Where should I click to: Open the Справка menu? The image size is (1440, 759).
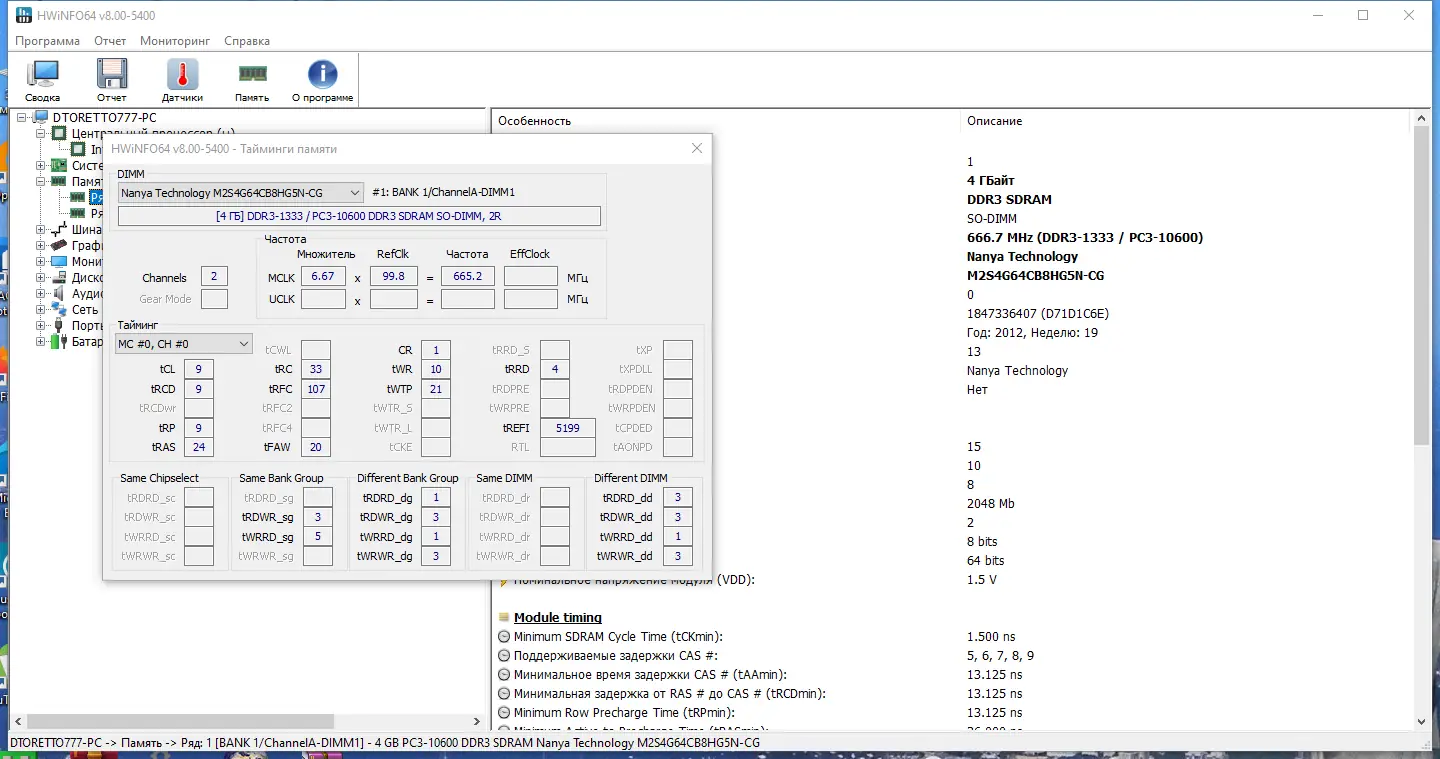(x=246, y=41)
